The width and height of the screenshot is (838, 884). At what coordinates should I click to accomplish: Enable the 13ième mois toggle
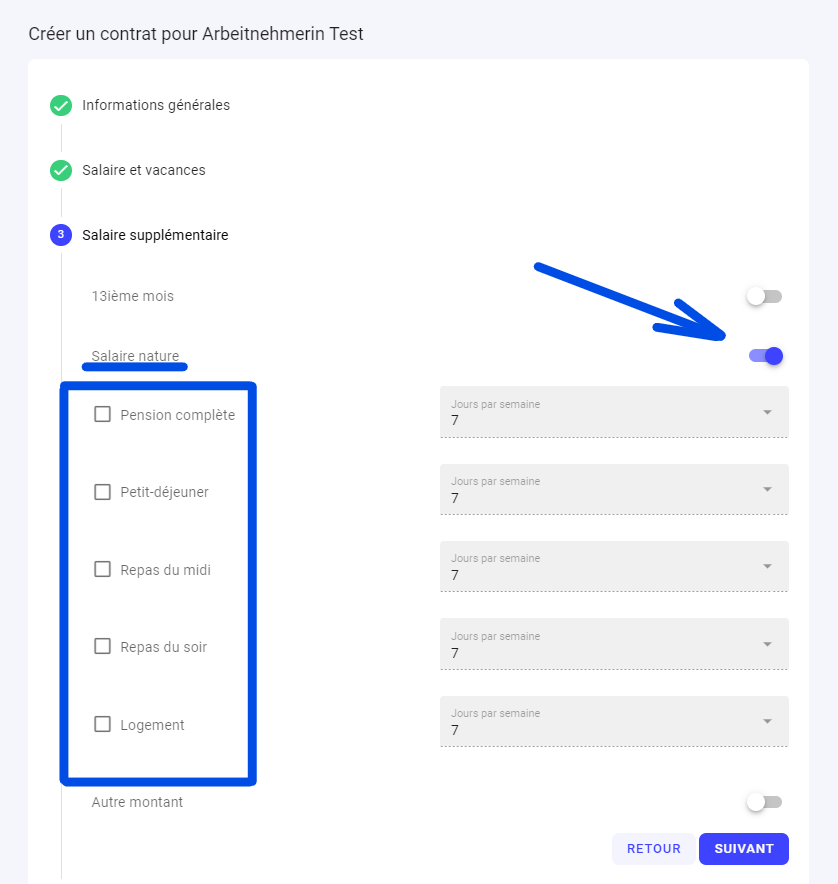click(x=764, y=297)
